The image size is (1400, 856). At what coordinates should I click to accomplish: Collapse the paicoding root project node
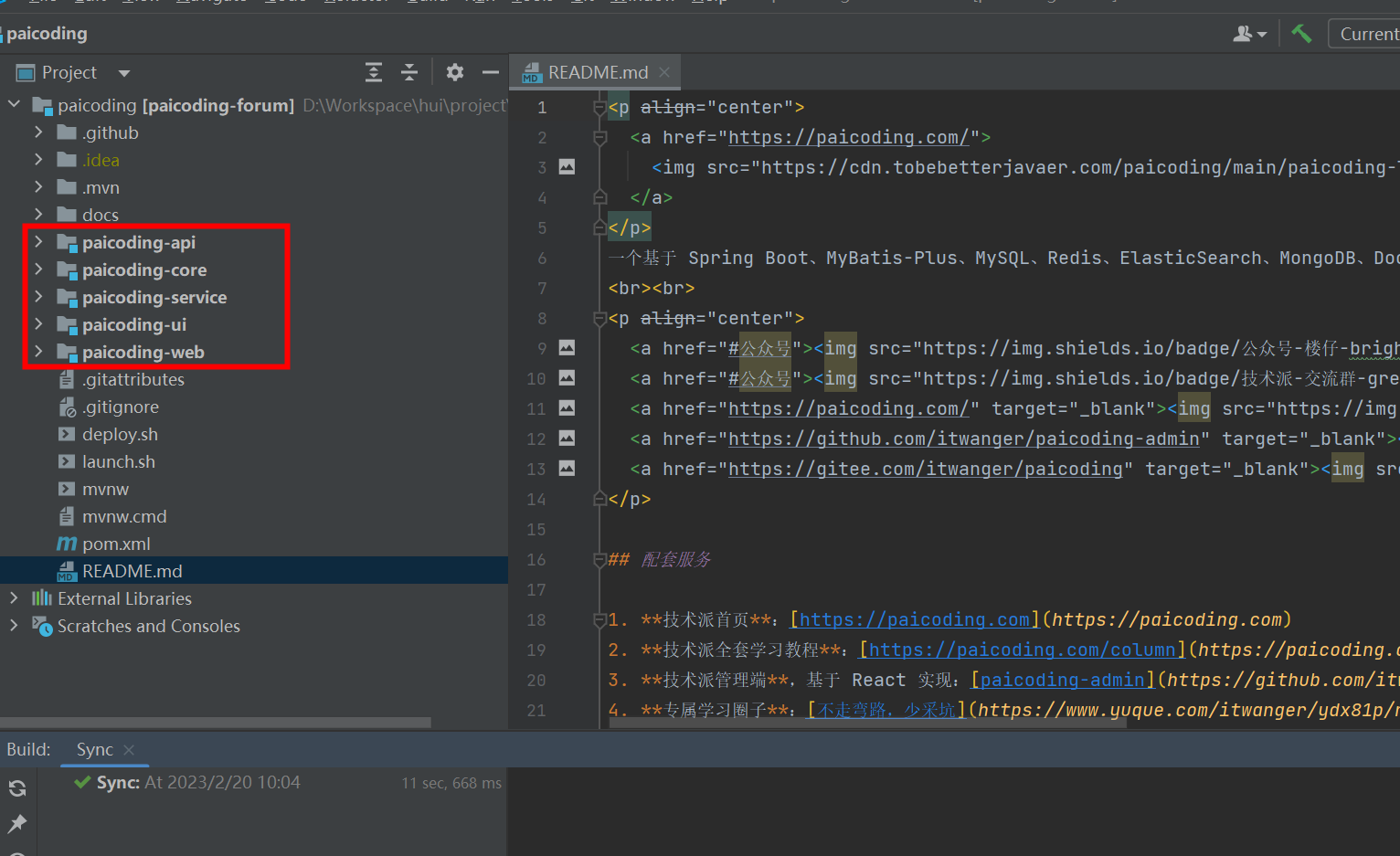(14, 105)
